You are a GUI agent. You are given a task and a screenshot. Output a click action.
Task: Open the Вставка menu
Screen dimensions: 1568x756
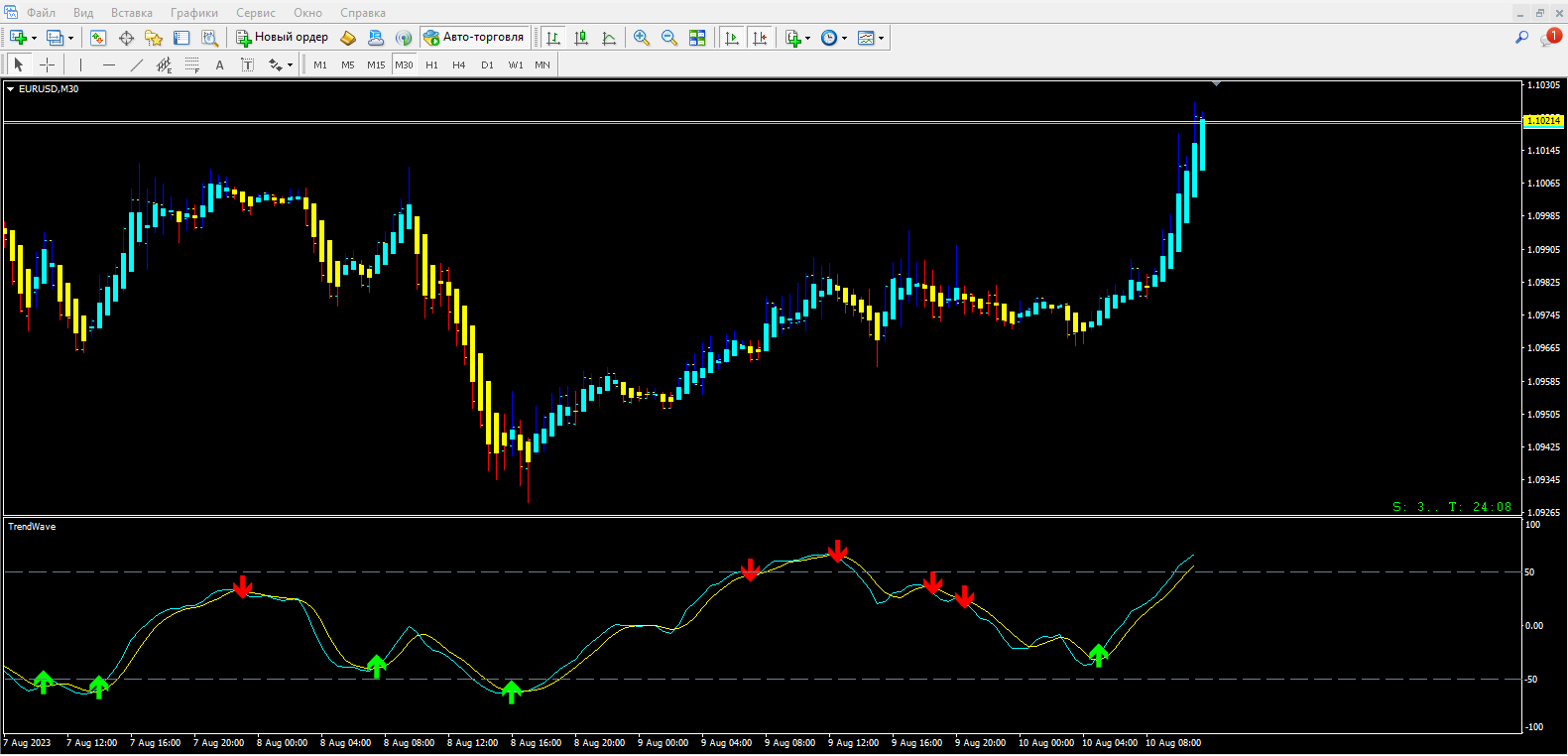pos(132,13)
